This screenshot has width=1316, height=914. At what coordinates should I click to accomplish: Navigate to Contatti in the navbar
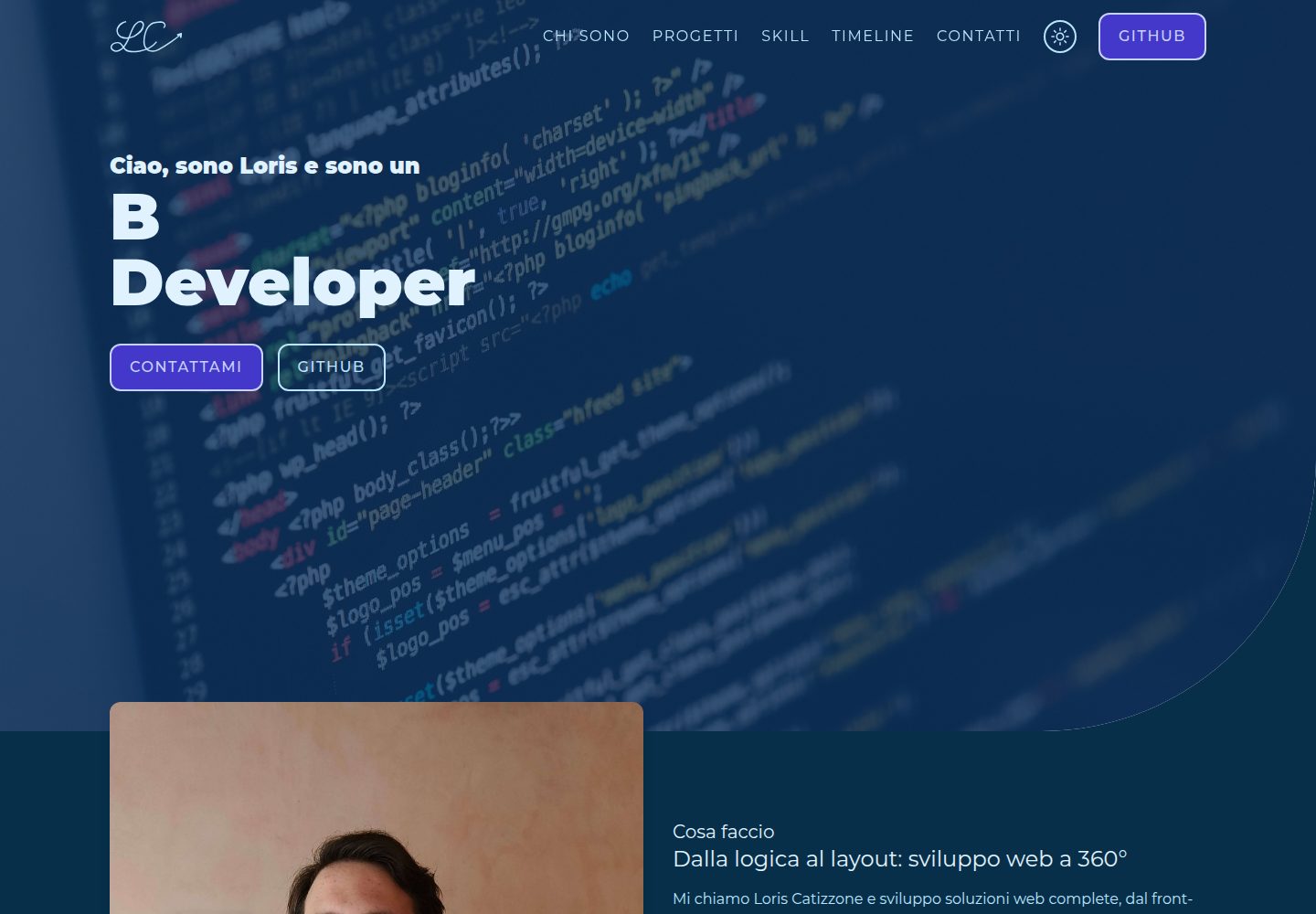pos(979,37)
